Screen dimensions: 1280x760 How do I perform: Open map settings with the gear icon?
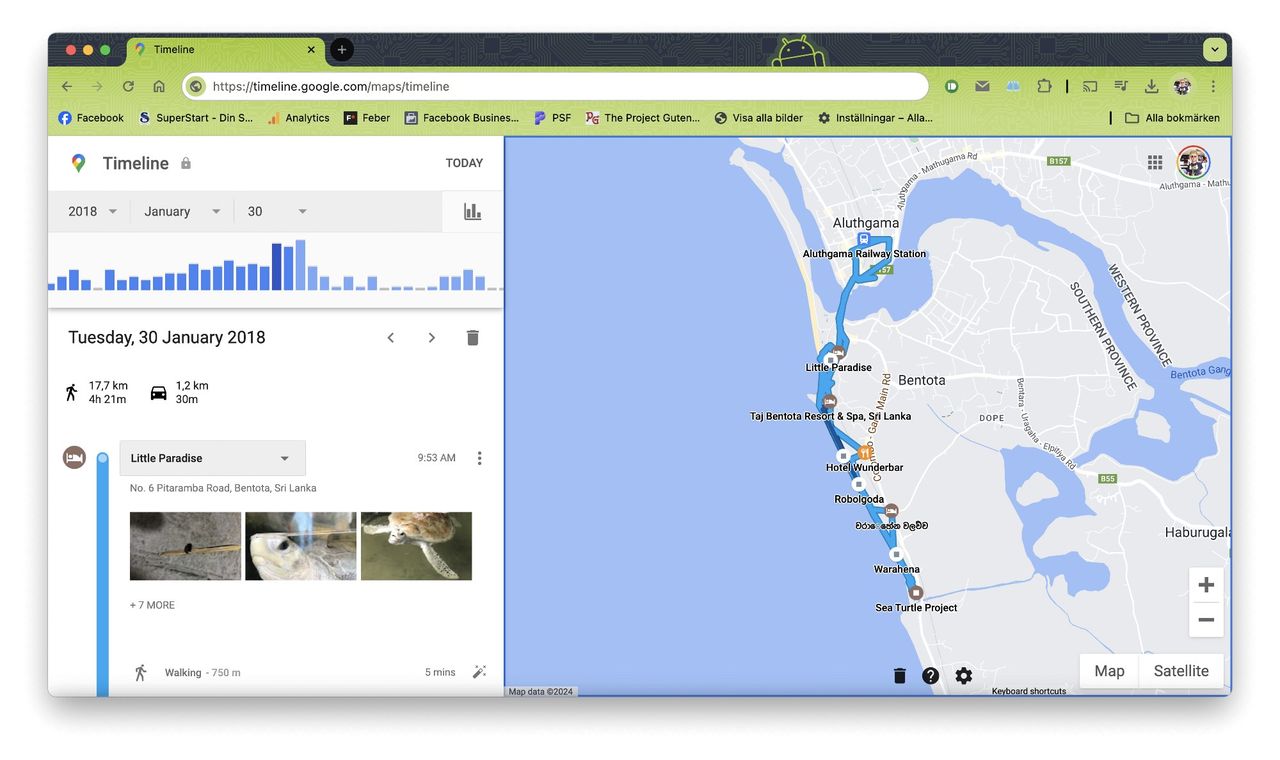click(x=963, y=675)
